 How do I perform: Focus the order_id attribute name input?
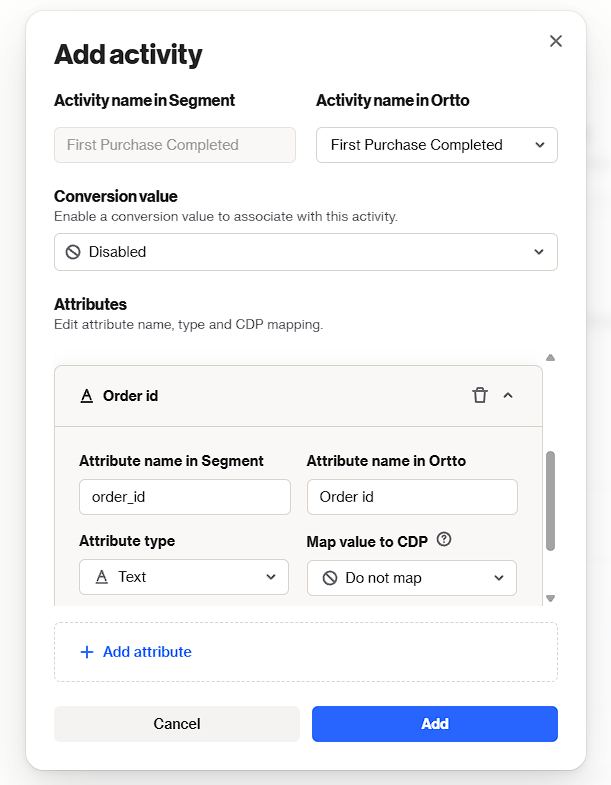184,497
